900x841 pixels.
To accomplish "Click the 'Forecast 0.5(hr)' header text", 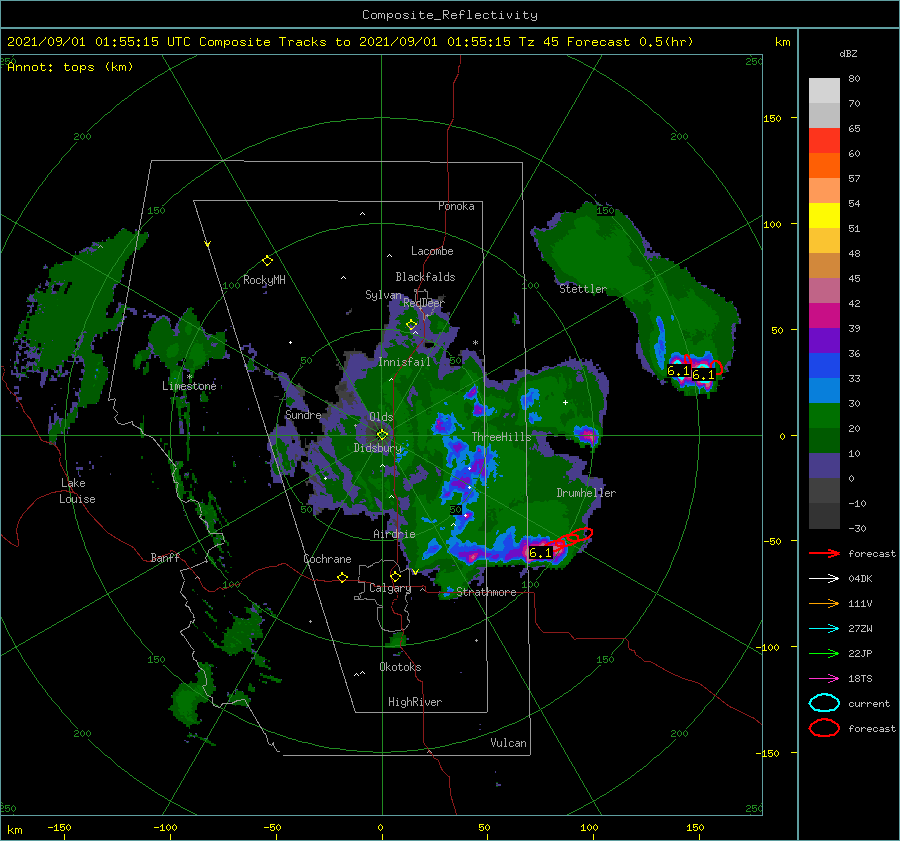I will pos(630,42).
